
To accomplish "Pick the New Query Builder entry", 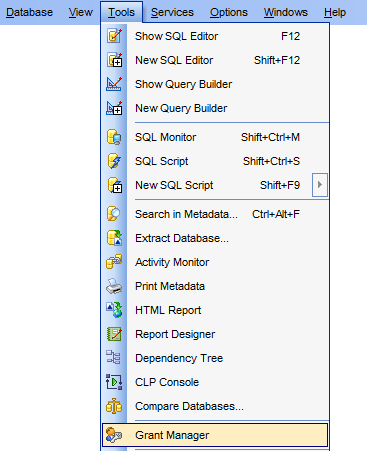I will click(215, 108).
